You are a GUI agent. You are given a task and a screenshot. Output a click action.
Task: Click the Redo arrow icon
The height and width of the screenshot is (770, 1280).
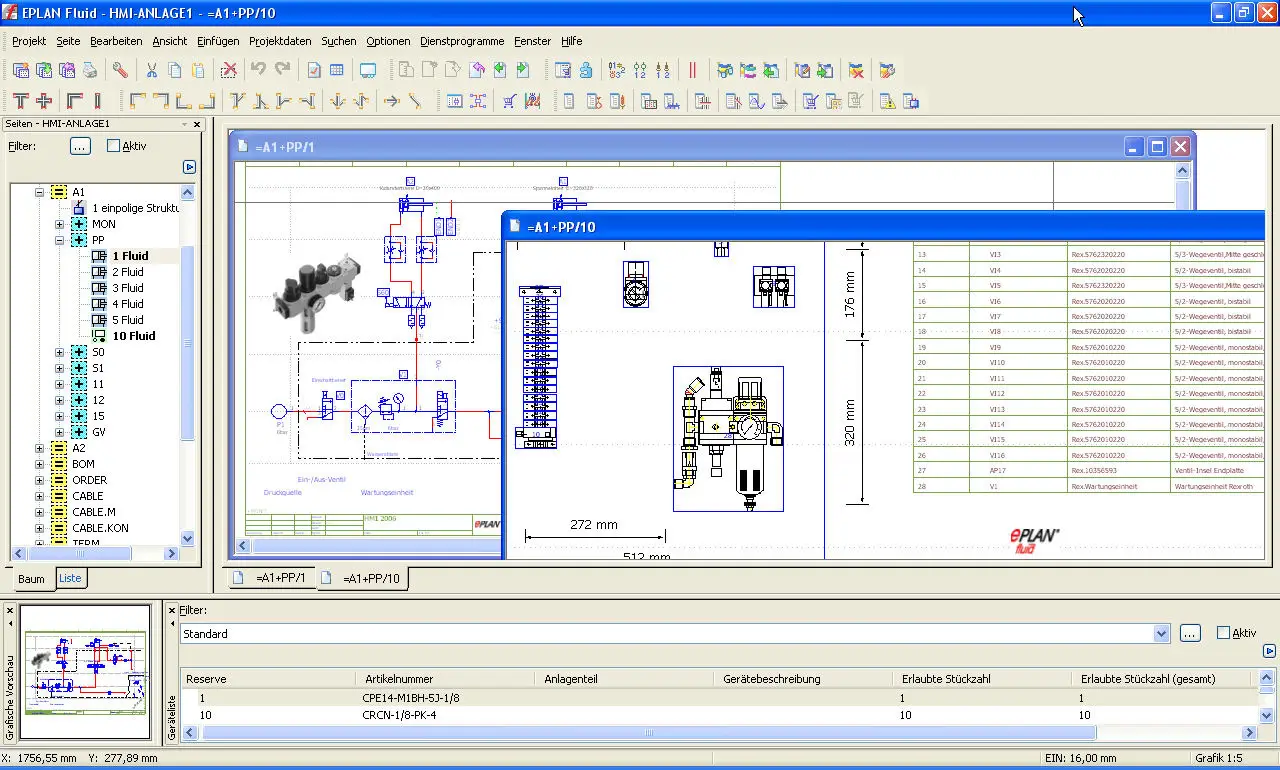pos(283,70)
